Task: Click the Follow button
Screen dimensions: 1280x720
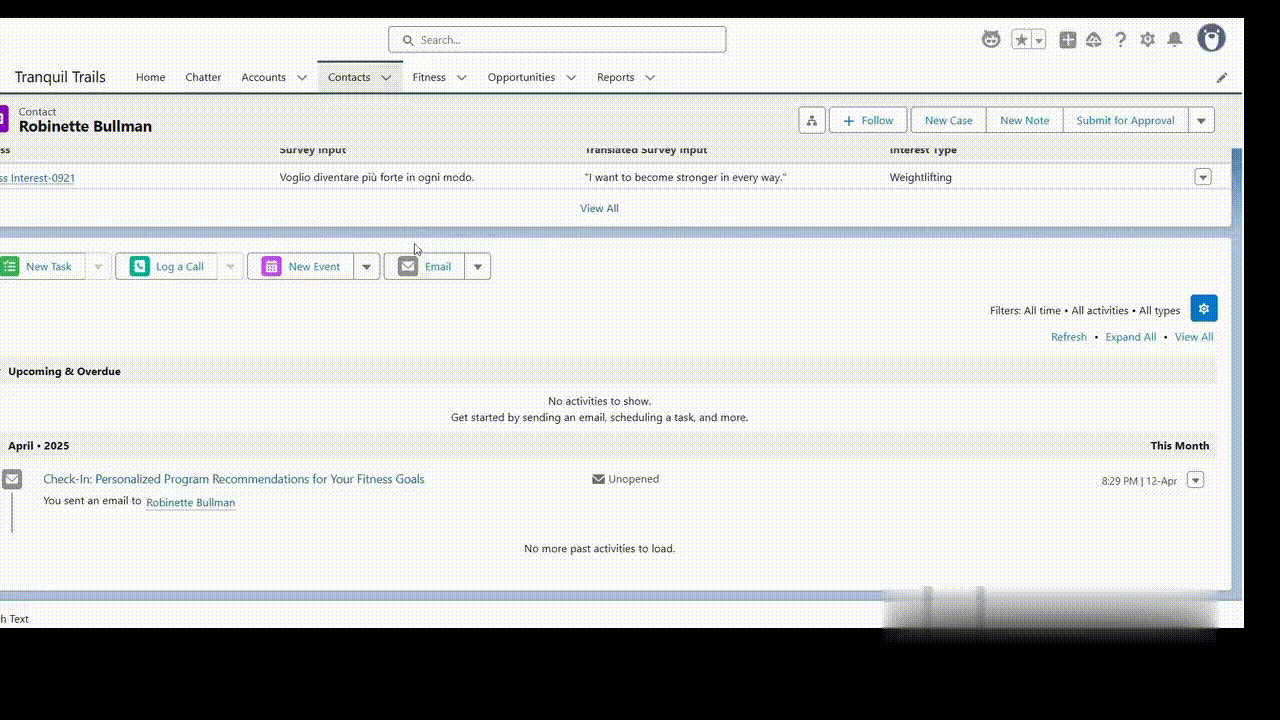Action: [x=868, y=120]
